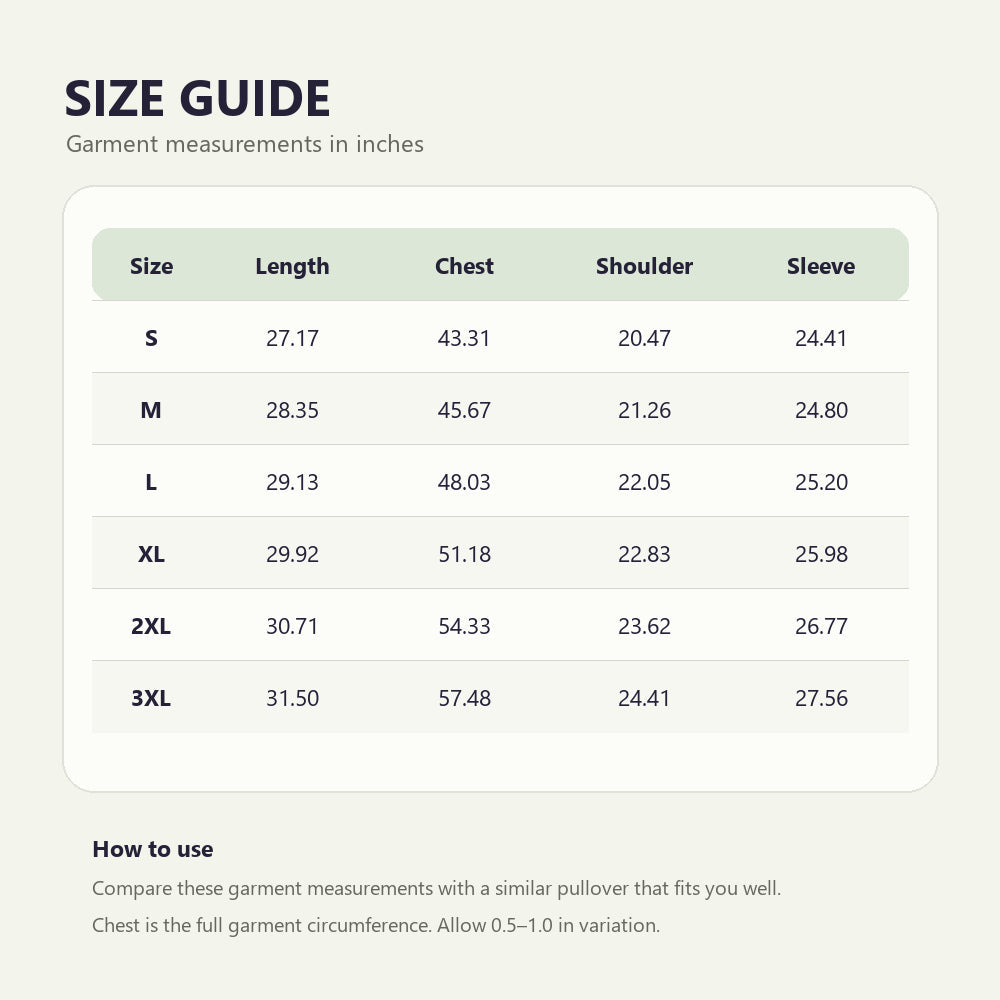The width and height of the screenshot is (1000, 1000).
Task: Click sleeve value 25.98
Action: [821, 554]
